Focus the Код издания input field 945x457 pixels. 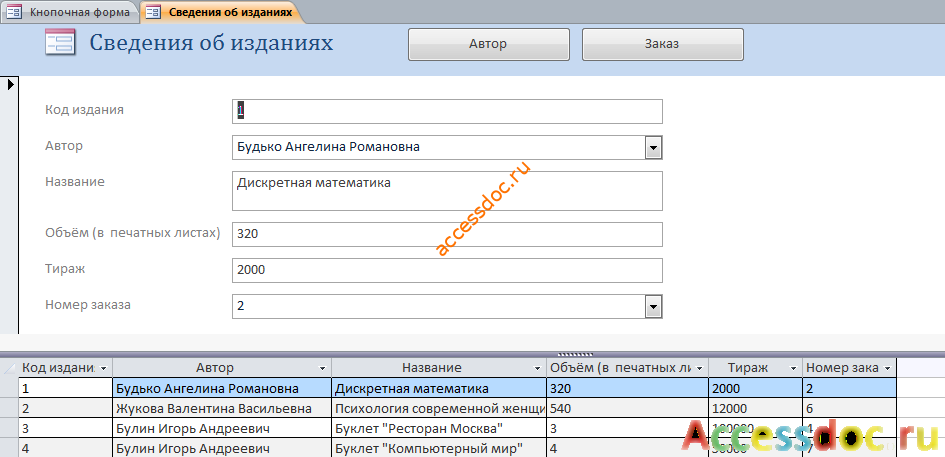pyautogui.click(x=447, y=112)
